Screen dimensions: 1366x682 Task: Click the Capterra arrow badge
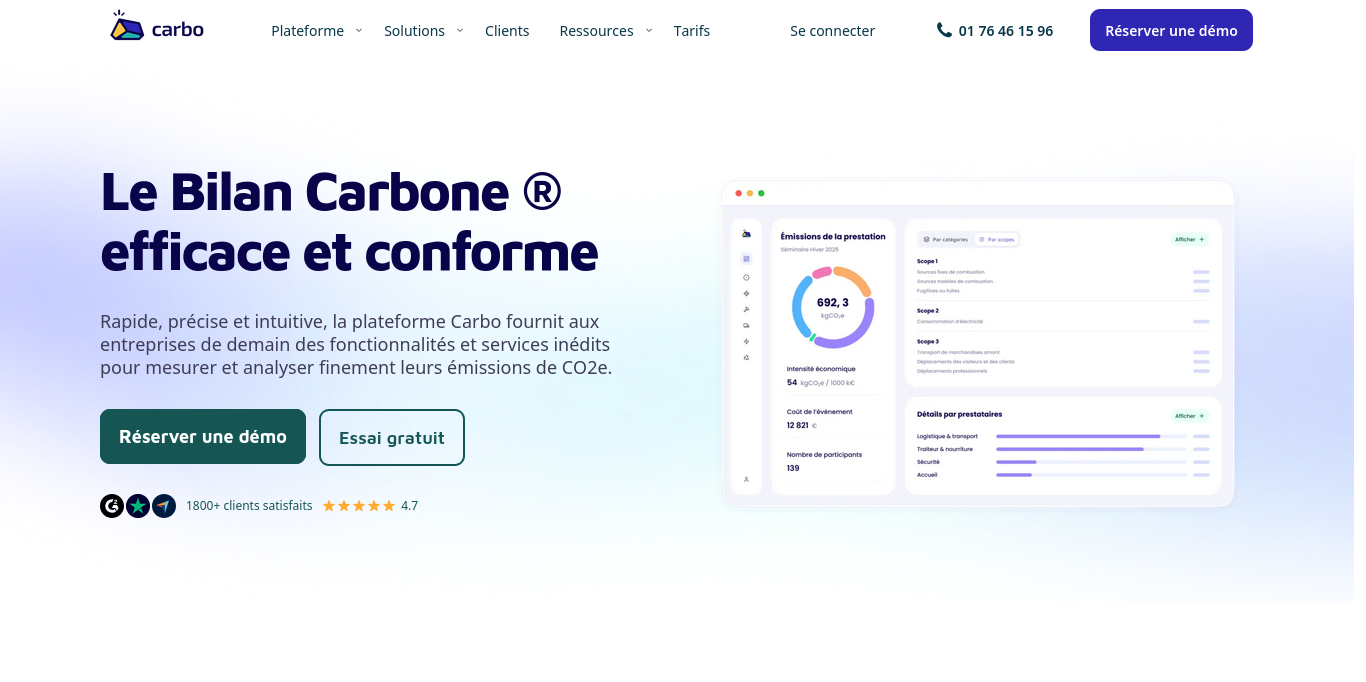click(x=164, y=506)
